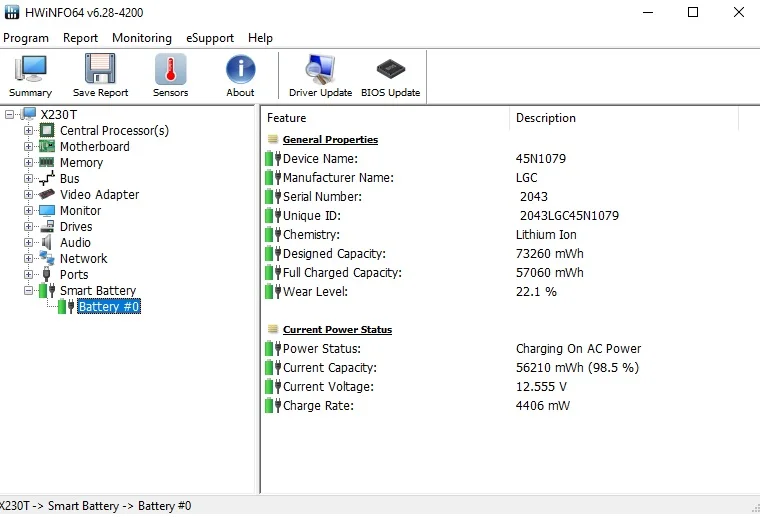Click the Memory module icon
The image size is (763, 517).
pos(47,162)
